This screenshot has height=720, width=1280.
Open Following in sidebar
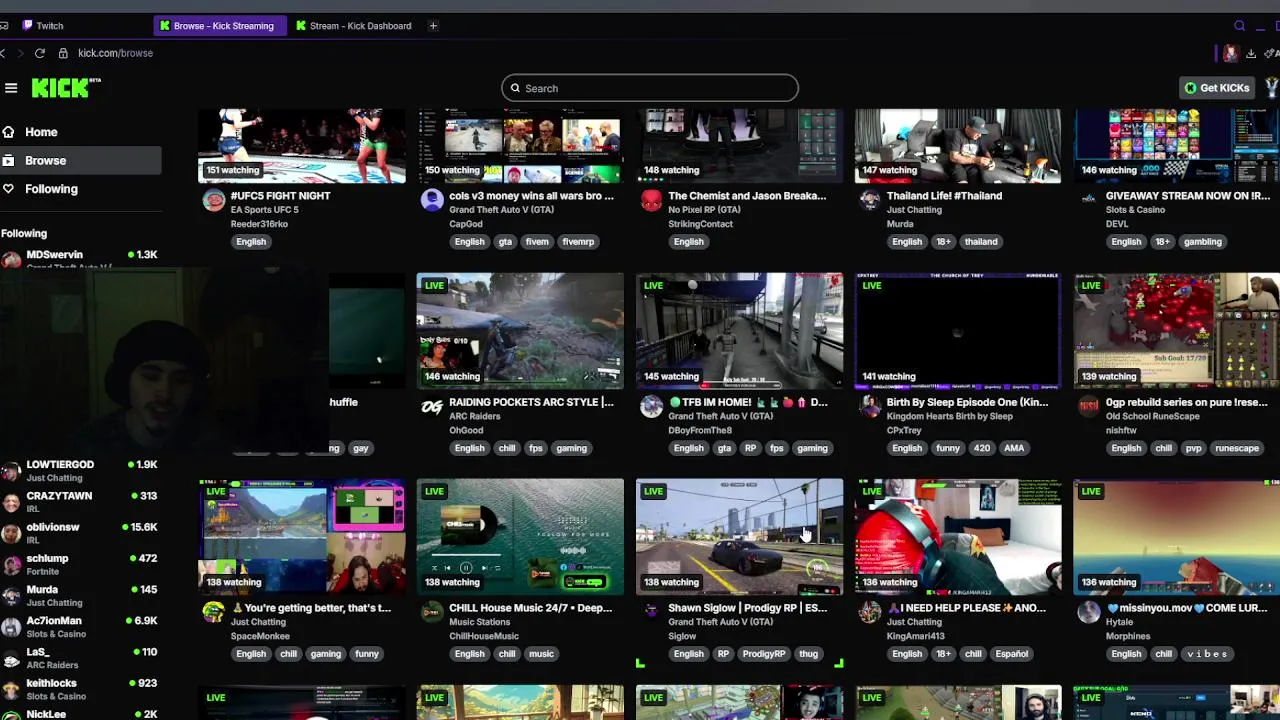click(x=51, y=189)
